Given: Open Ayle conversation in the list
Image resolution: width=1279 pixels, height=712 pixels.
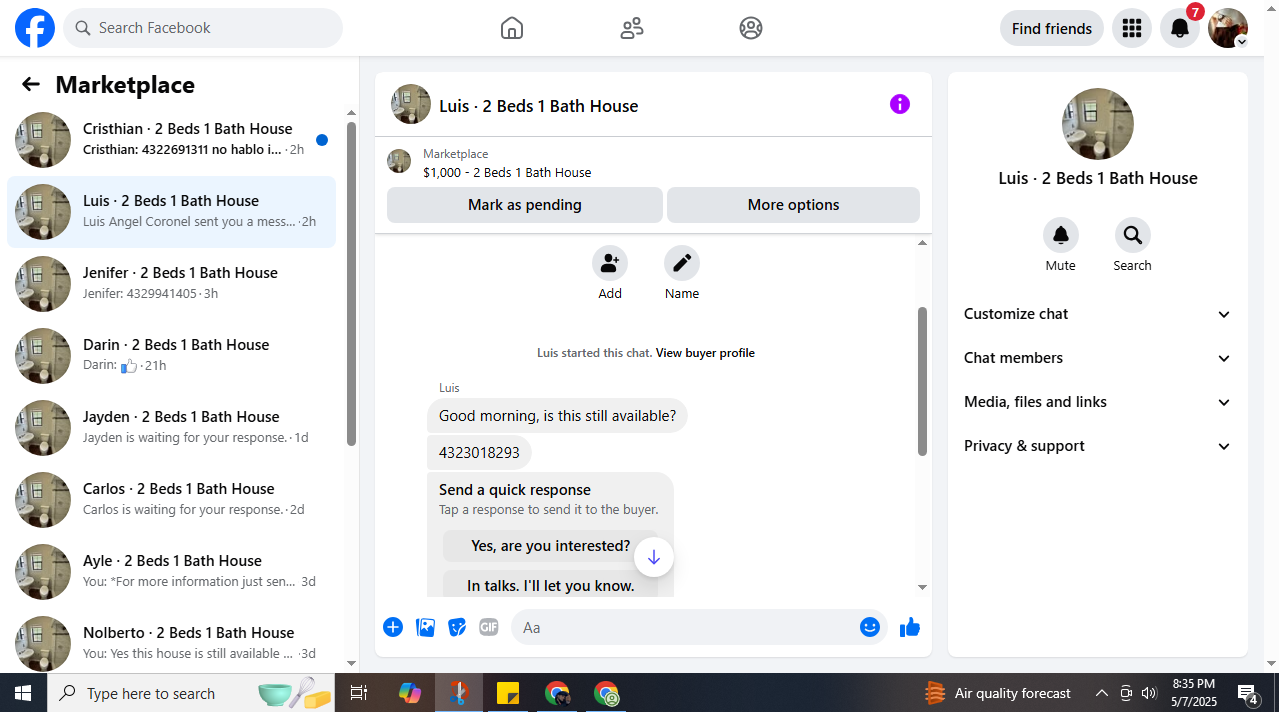Looking at the screenshot, I should tap(172, 572).
